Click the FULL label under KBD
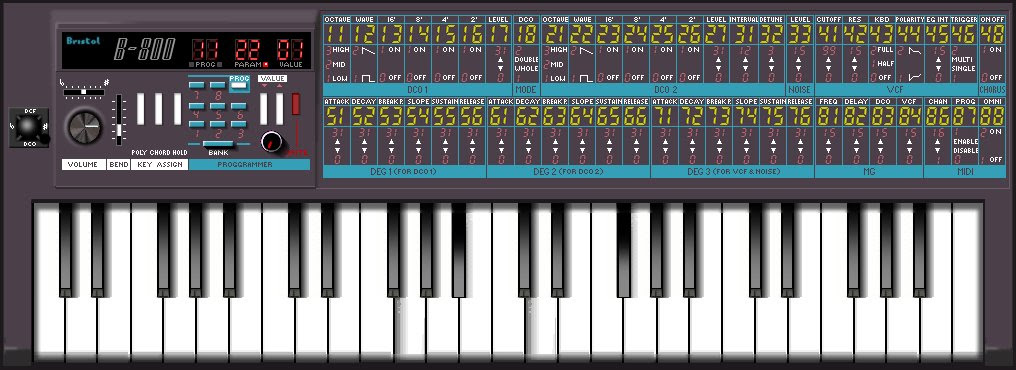 coord(885,49)
